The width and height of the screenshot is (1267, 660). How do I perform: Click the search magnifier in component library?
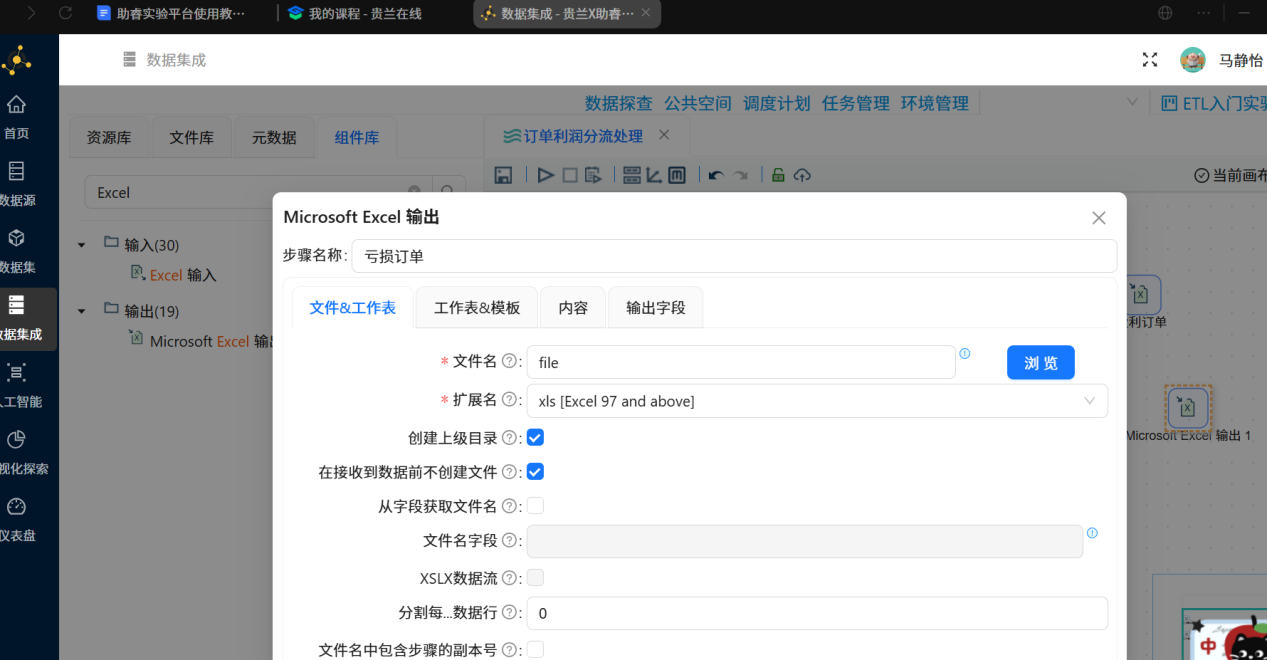[448, 192]
